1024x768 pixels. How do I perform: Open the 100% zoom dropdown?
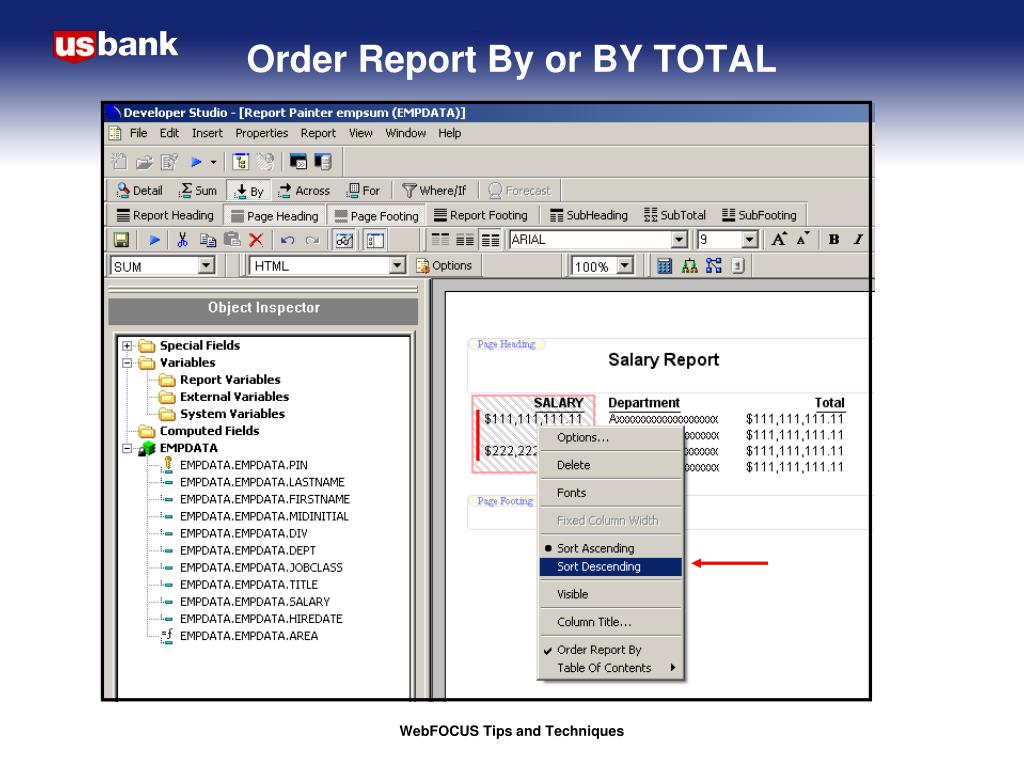tap(625, 266)
